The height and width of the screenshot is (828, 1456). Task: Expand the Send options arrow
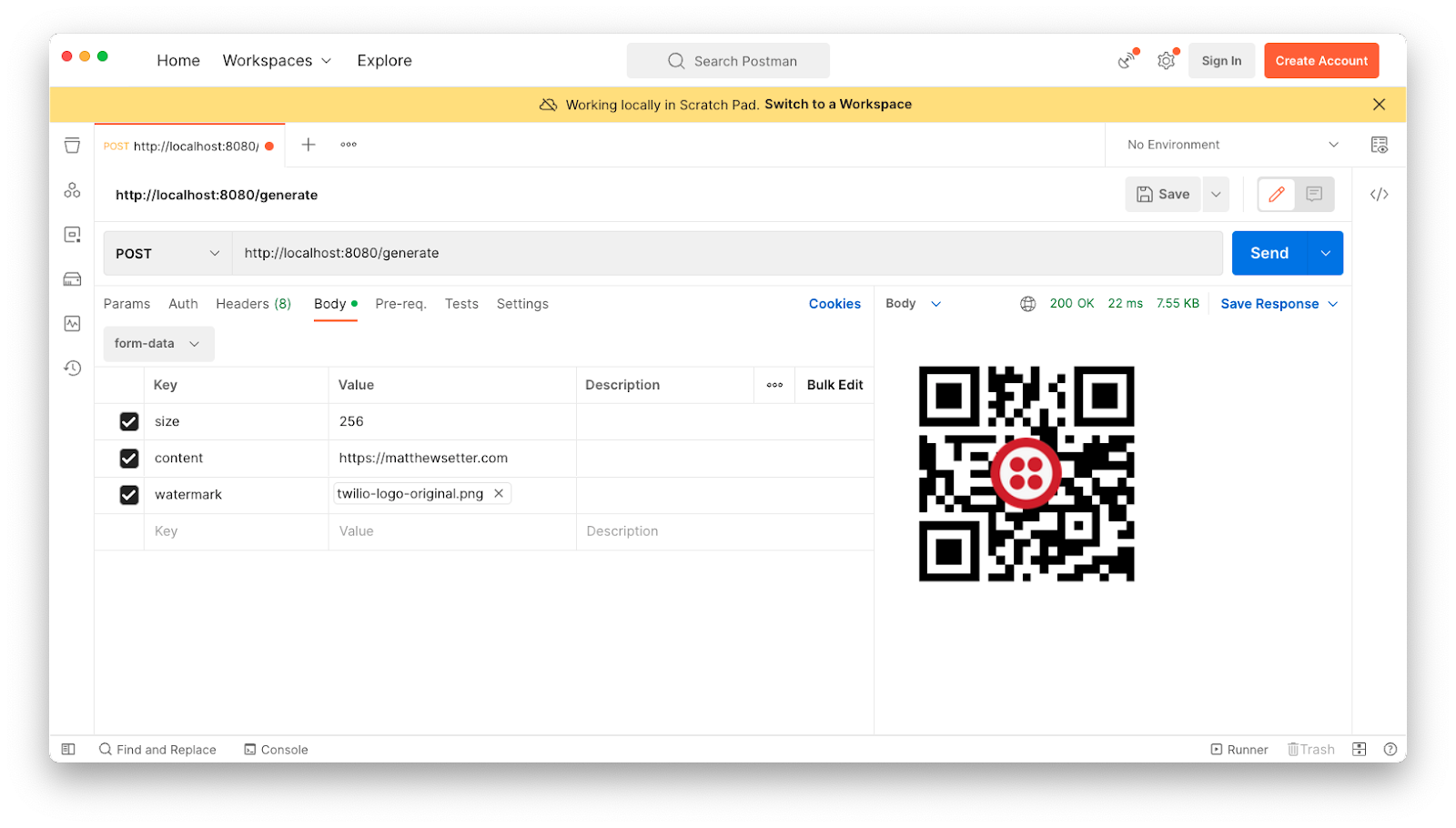point(1325,253)
